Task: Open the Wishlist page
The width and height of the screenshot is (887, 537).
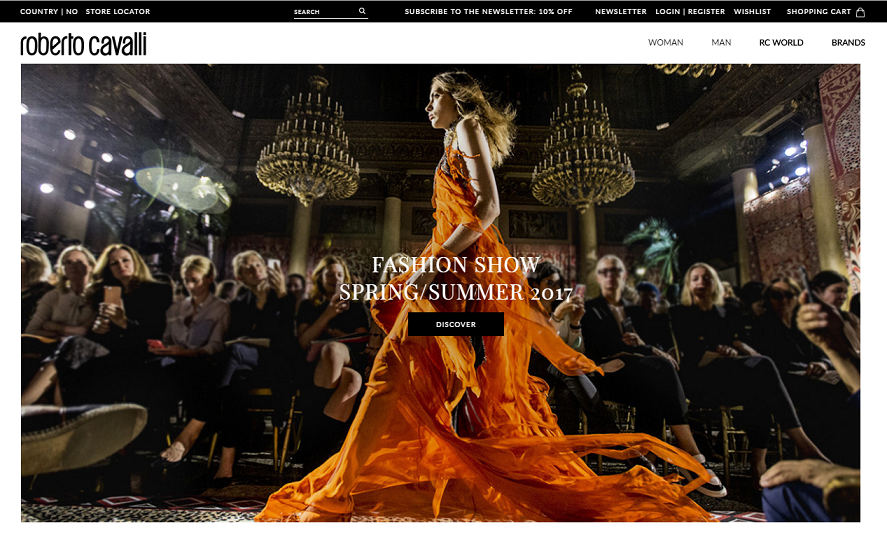Action: pyautogui.click(x=752, y=11)
